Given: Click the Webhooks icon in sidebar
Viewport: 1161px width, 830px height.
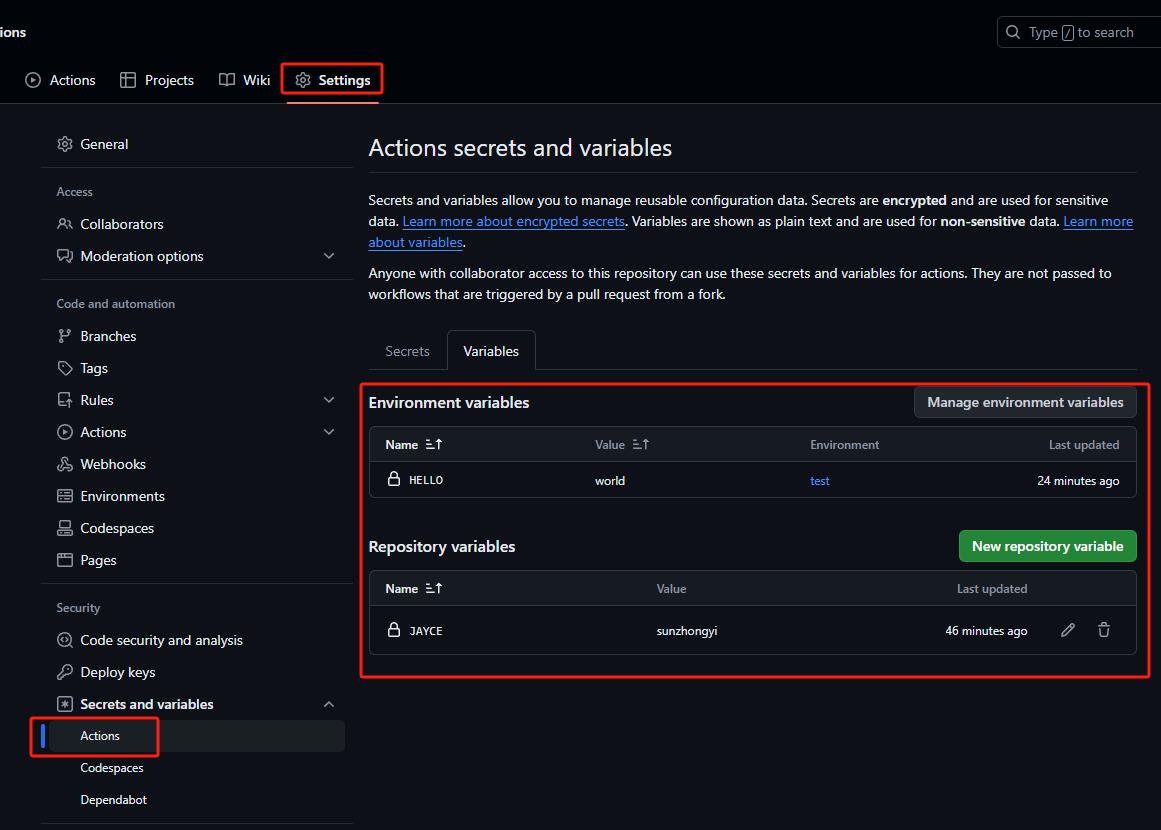Looking at the screenshot, I should (x=65, y=464).
